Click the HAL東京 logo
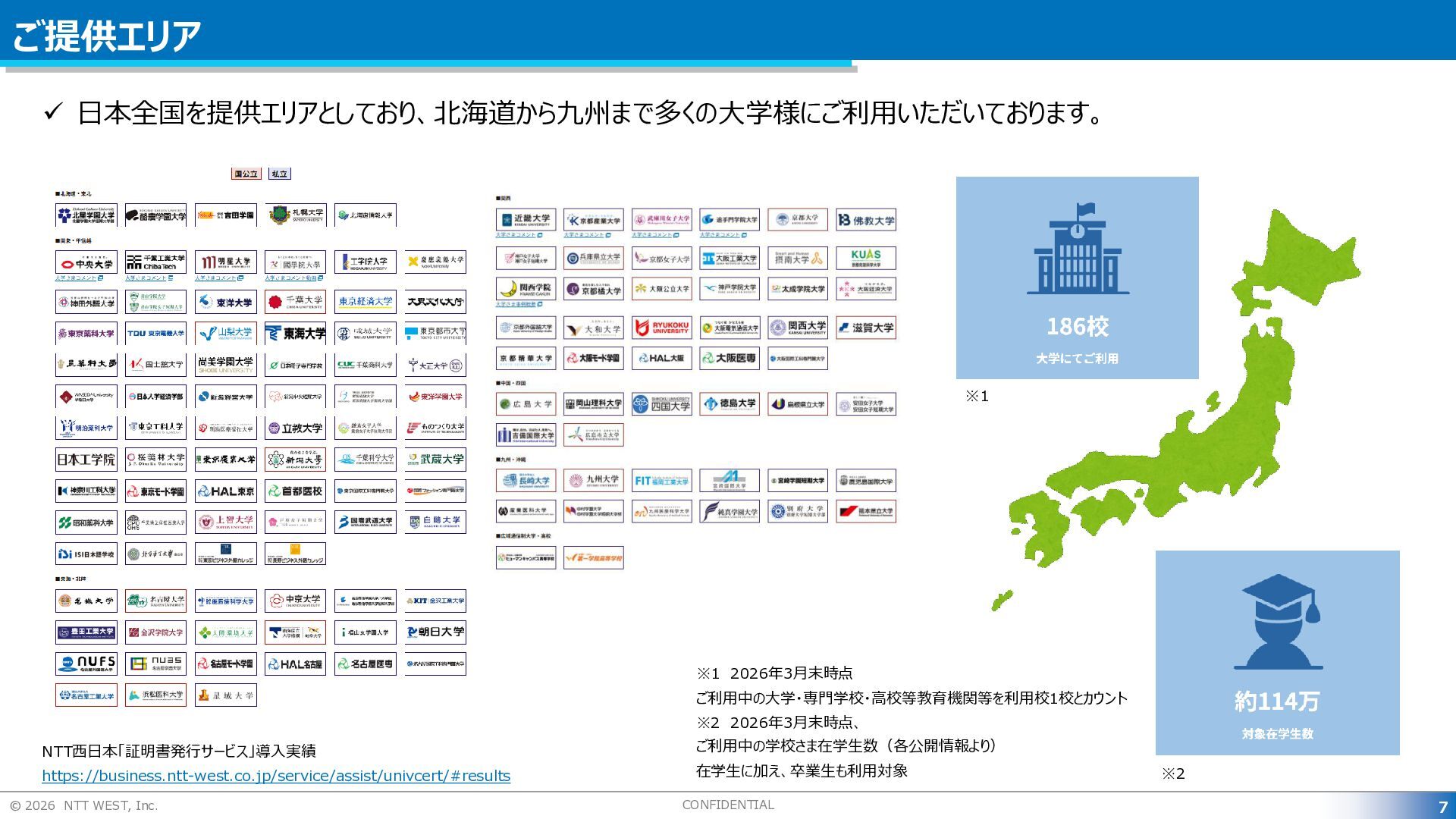Screen dimensions: 1456x819 226,491
